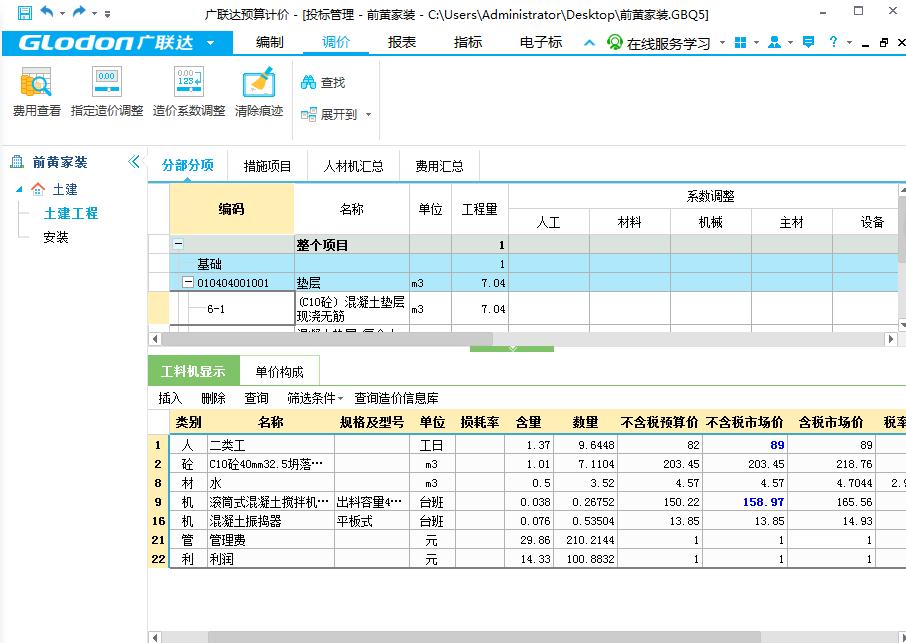Viewport: 906px width, 643px height.
Task: Select the 土建工程 tree item
Action: (x=71, y=213)
